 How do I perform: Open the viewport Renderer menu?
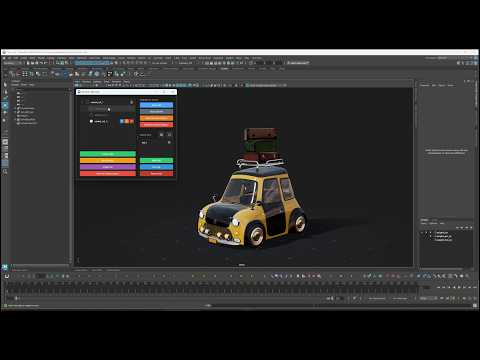[x=117, y=81]
